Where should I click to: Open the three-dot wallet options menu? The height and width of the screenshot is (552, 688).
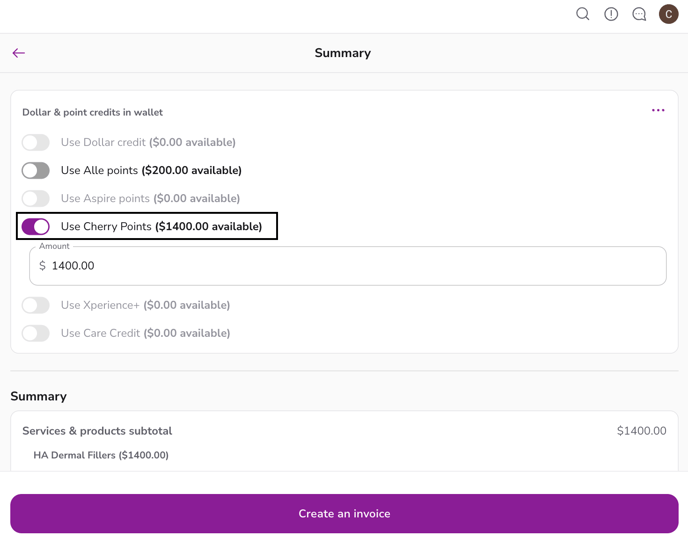pos(658,111)
